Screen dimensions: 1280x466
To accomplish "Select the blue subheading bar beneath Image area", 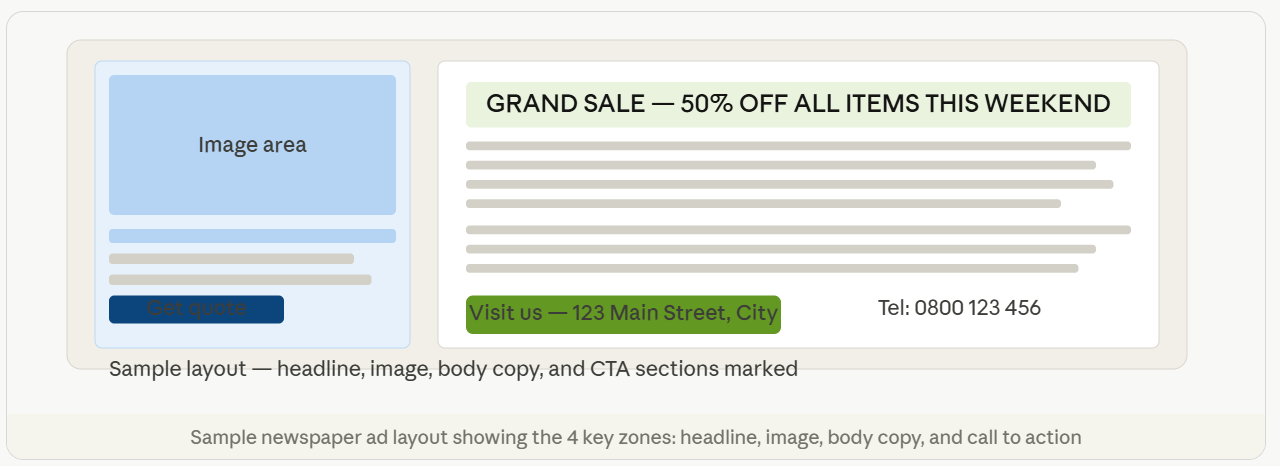I will click(x=252, y=236).
